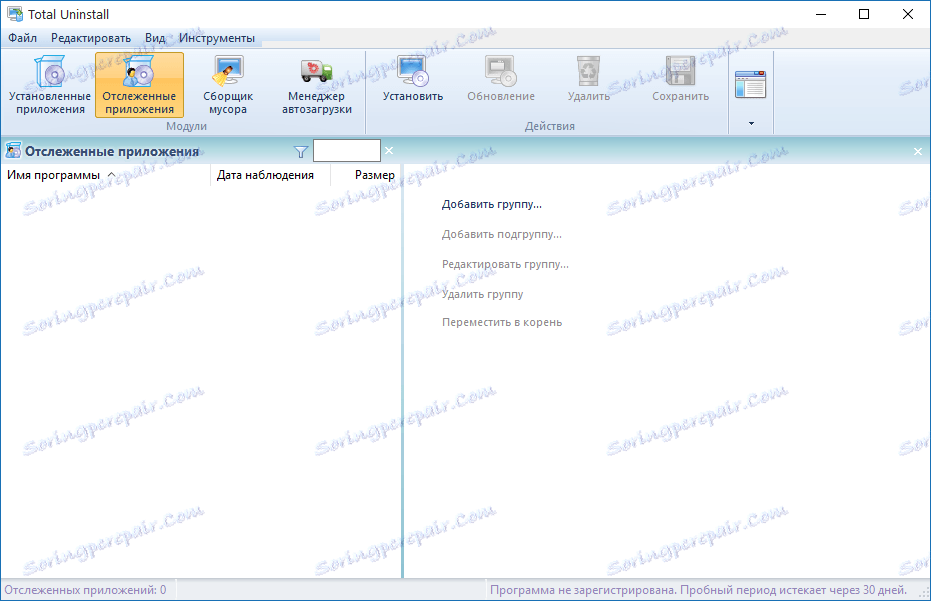Click the Обновление toolbar icon

click(x=501, y=71)
